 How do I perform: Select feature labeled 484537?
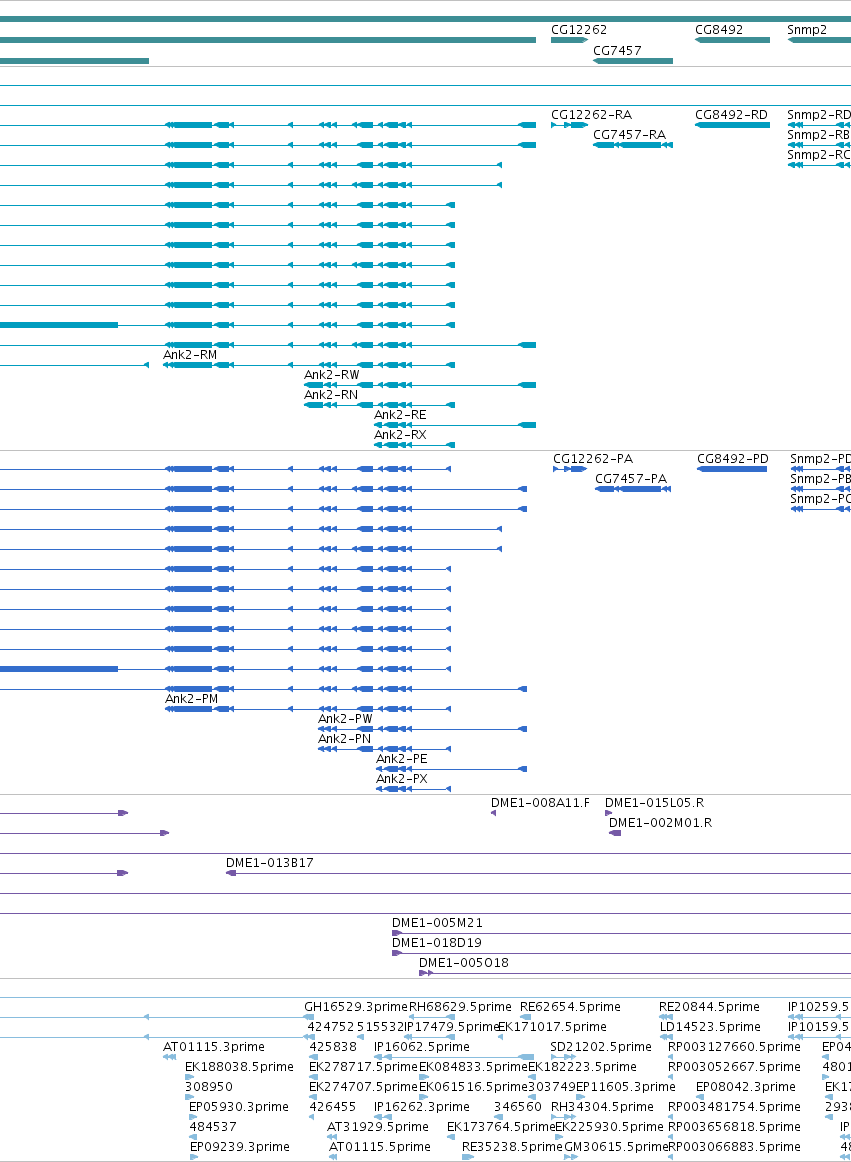click(x=213, y=1127)
